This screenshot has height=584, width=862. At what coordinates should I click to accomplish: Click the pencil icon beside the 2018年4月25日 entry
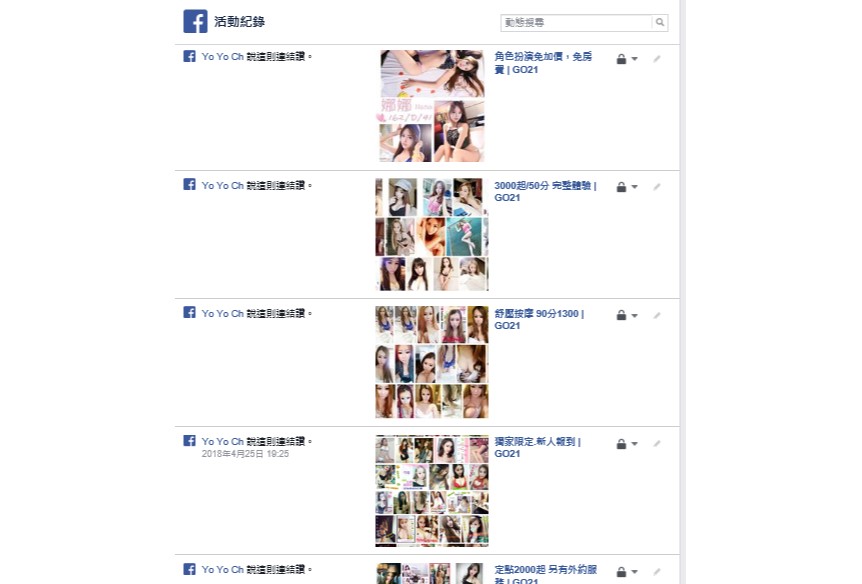(657, 443)
